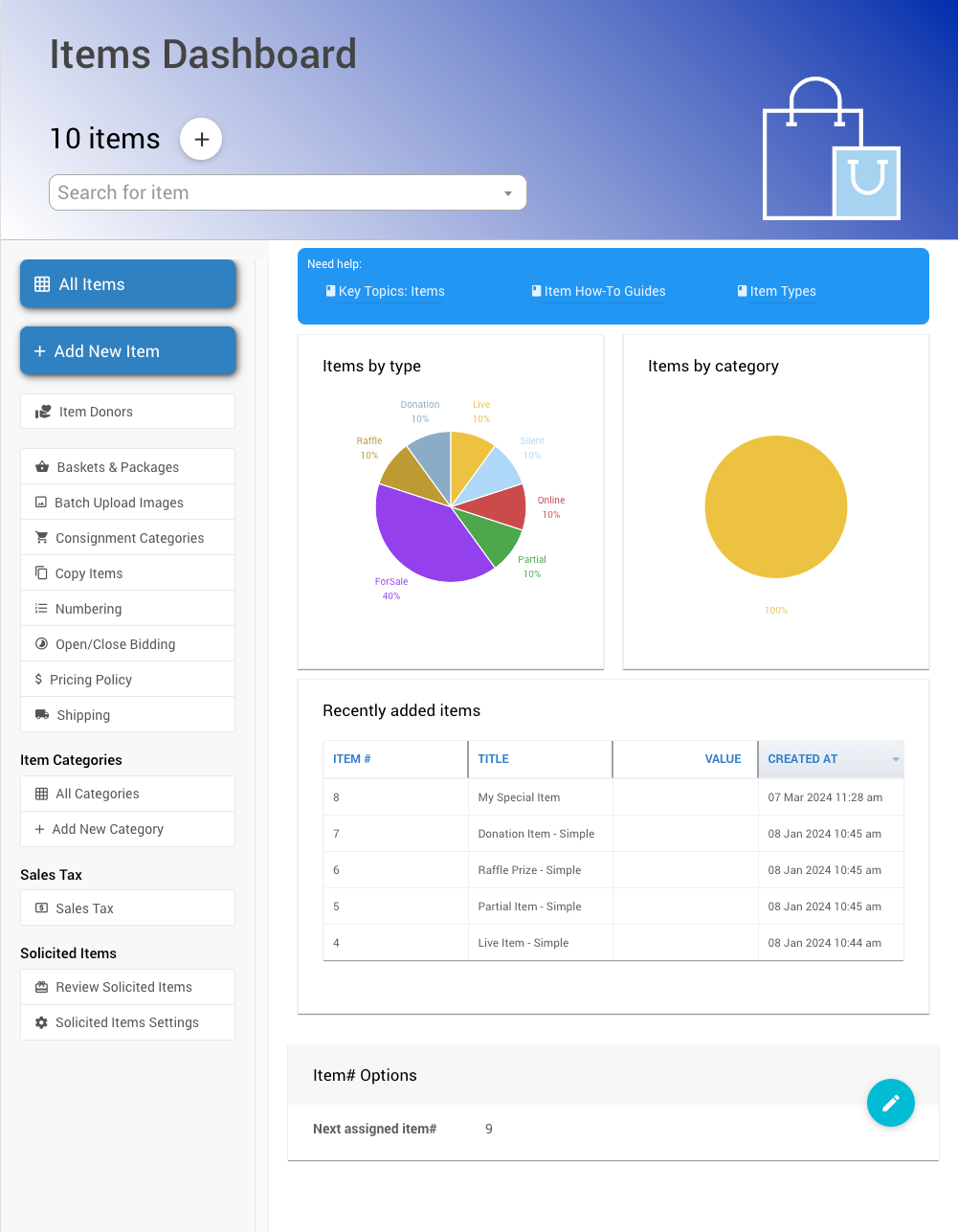Open Baskets & Packages

coord(127,467)
